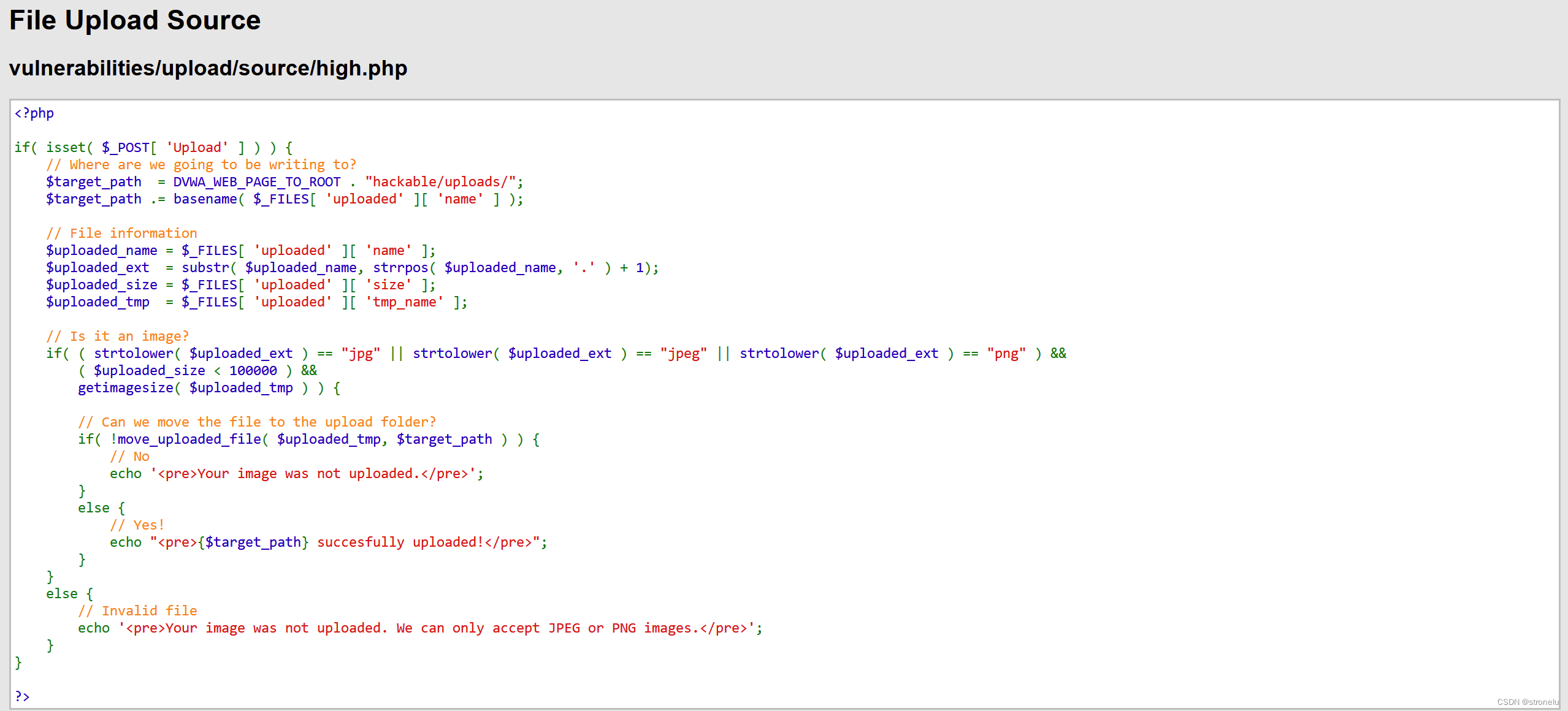Click the File Upload Source heading
The image size is (1568, 711).
click(135, 20)
